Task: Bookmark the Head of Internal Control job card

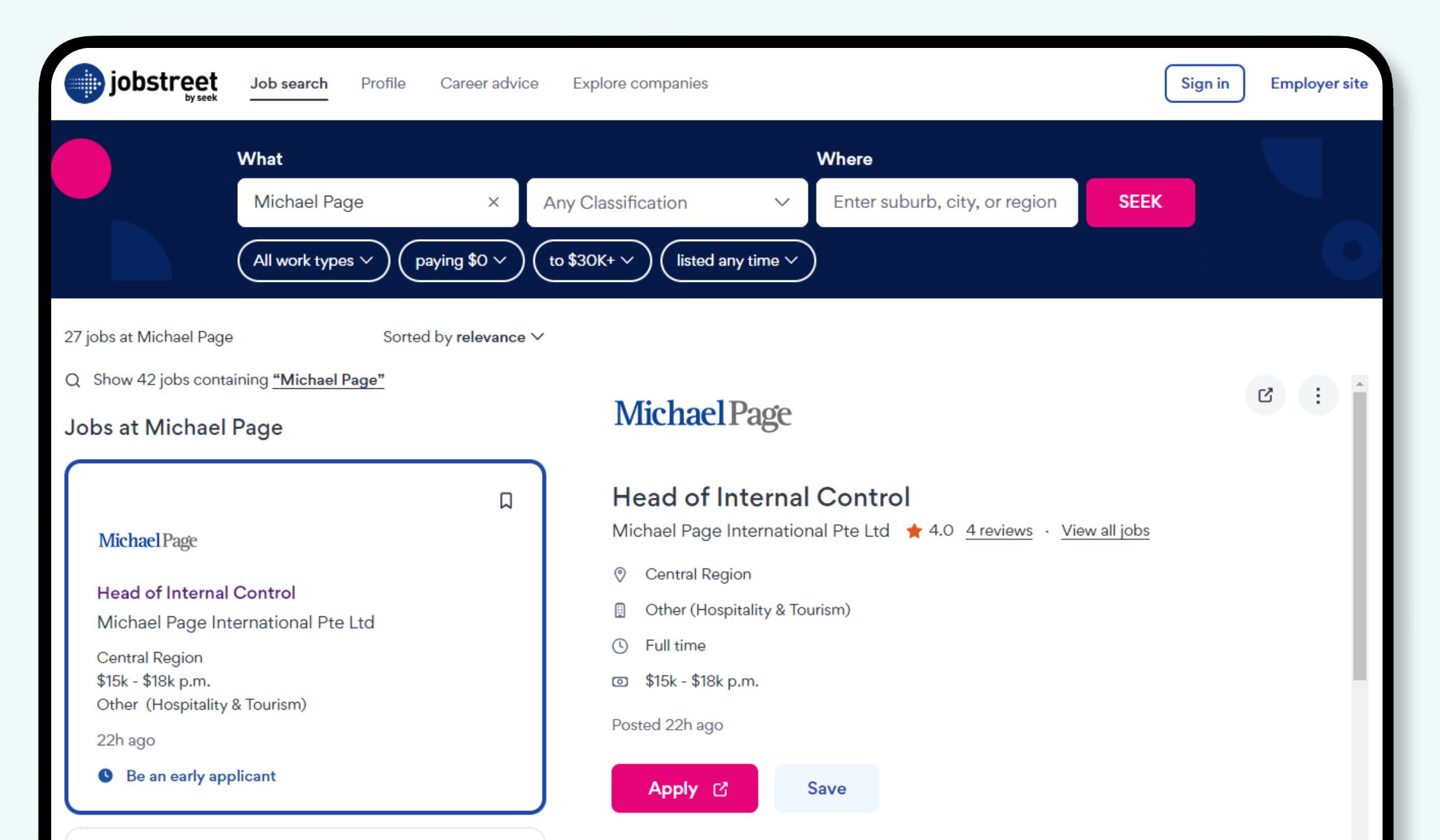Action: 506,501
